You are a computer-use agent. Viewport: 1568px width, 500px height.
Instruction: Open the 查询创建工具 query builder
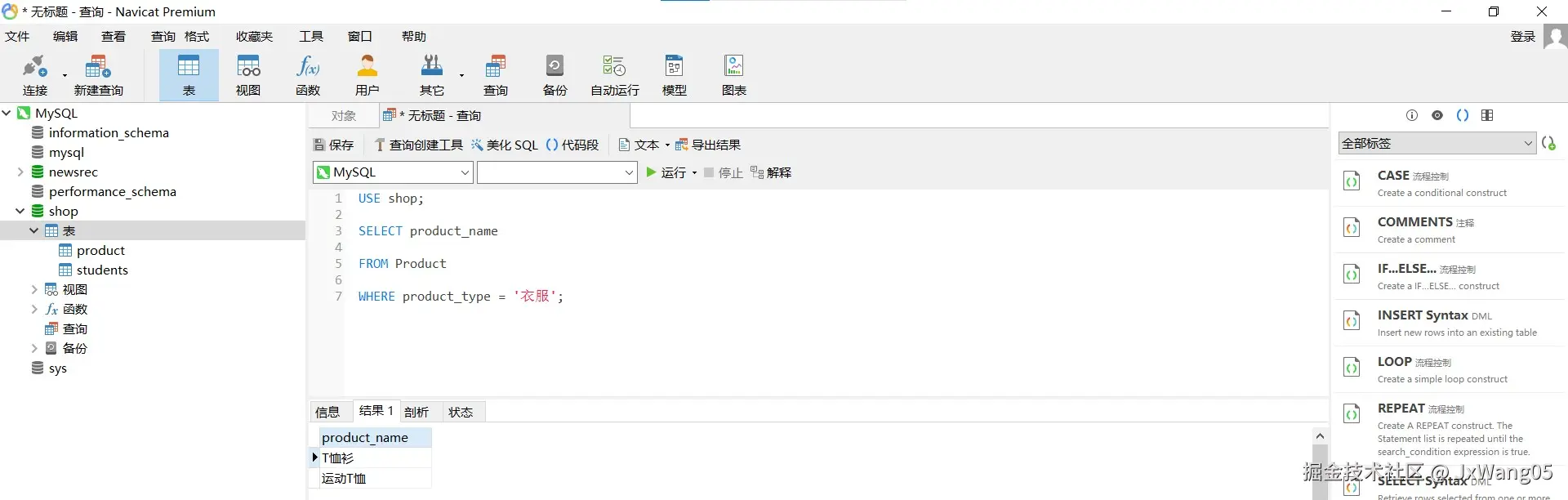click(x=418, y=145)
